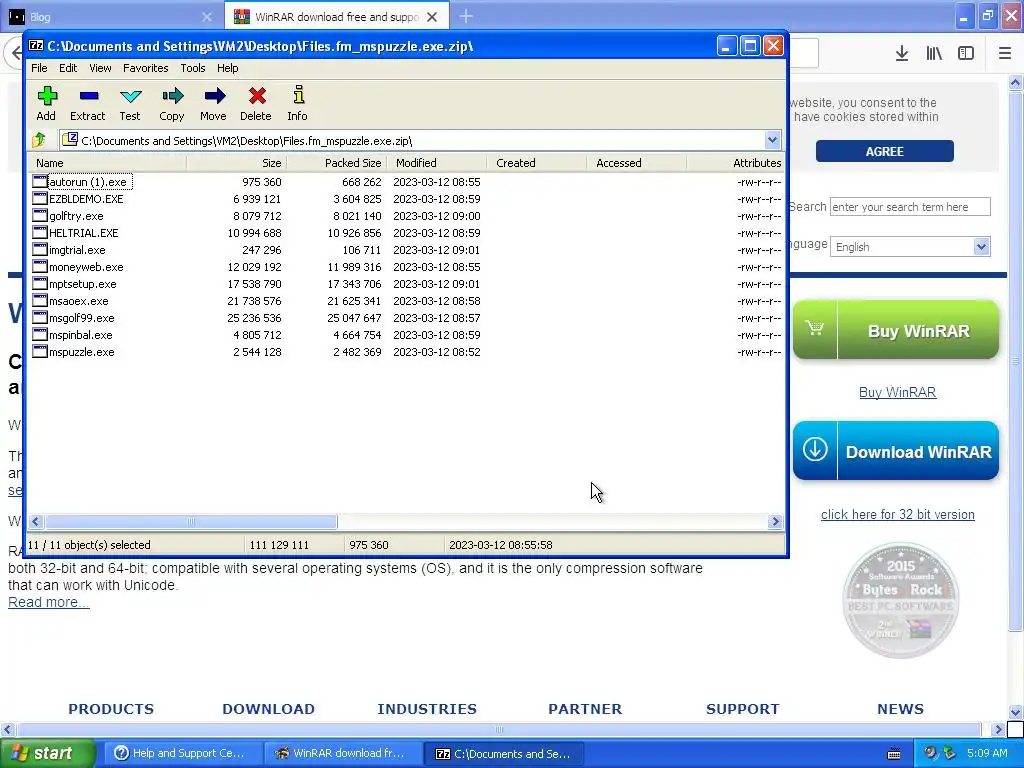Viewport: 1024px width, 768px height.
Task: Click the 7-Zip icon in window title bar
Action: tap(37, 46)
